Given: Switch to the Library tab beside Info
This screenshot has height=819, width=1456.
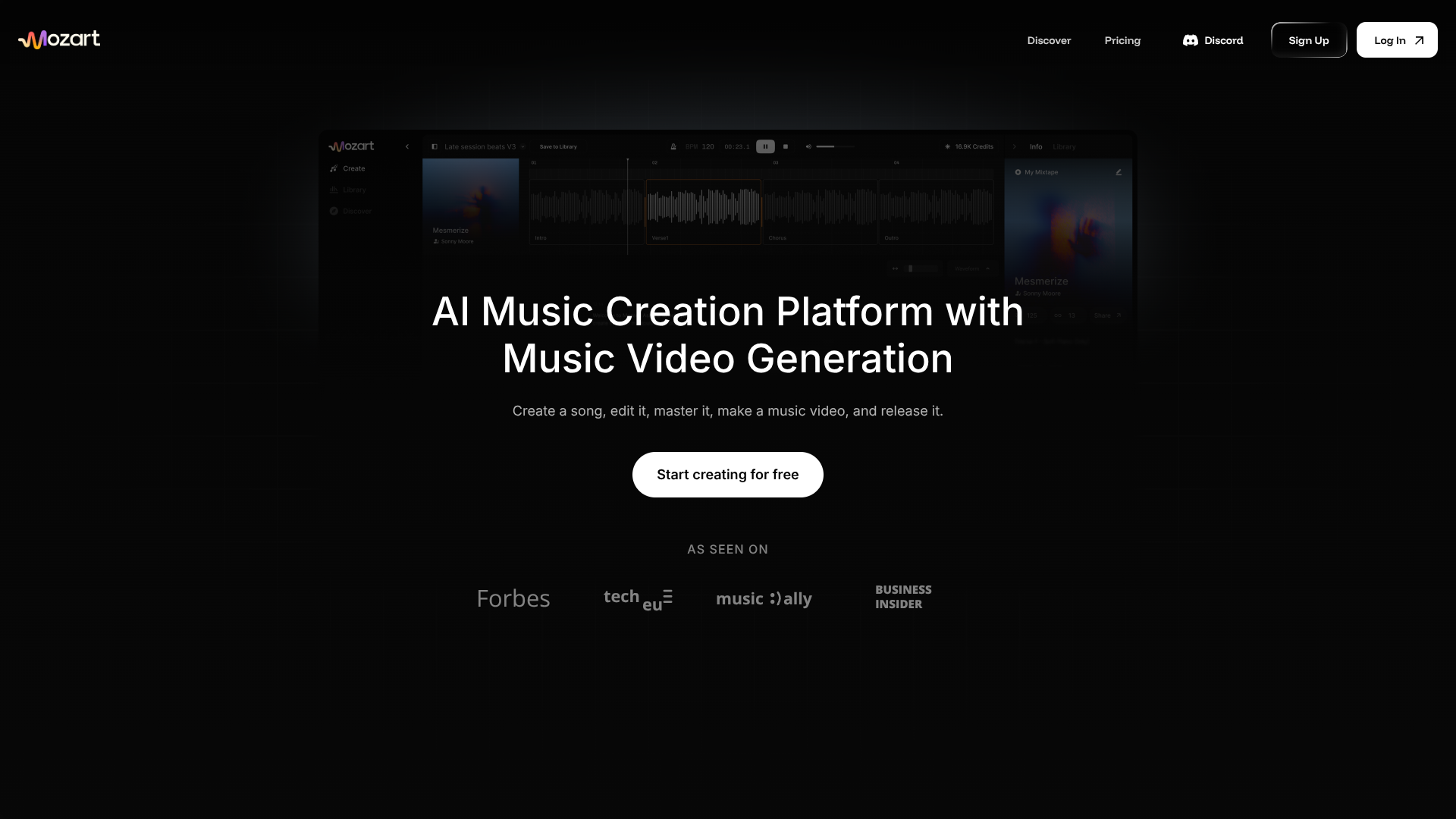Looking at the screenshot, I should point(1064,147).
